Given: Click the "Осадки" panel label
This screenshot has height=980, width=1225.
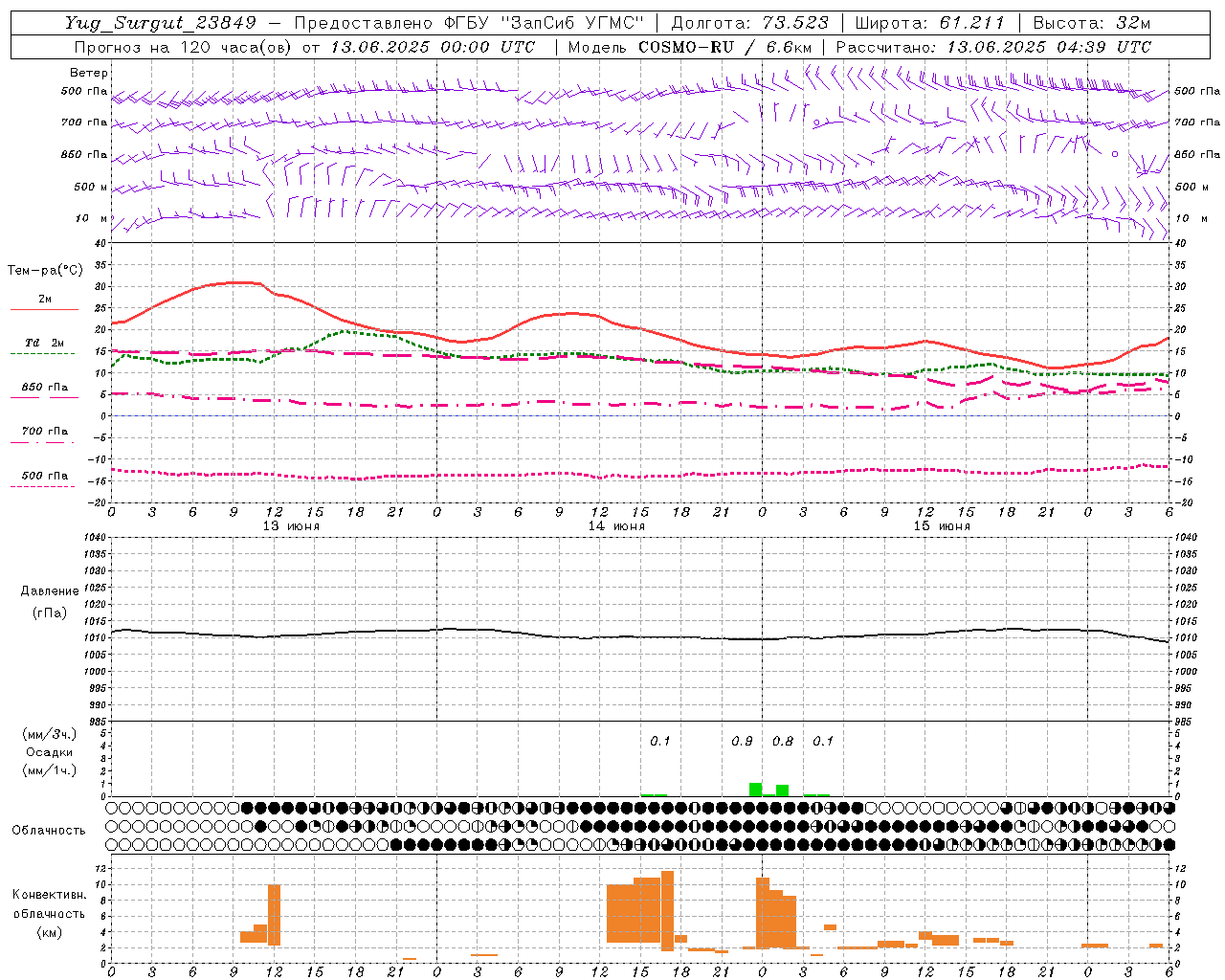Looking at the screenshot, I should pos(50,752).
